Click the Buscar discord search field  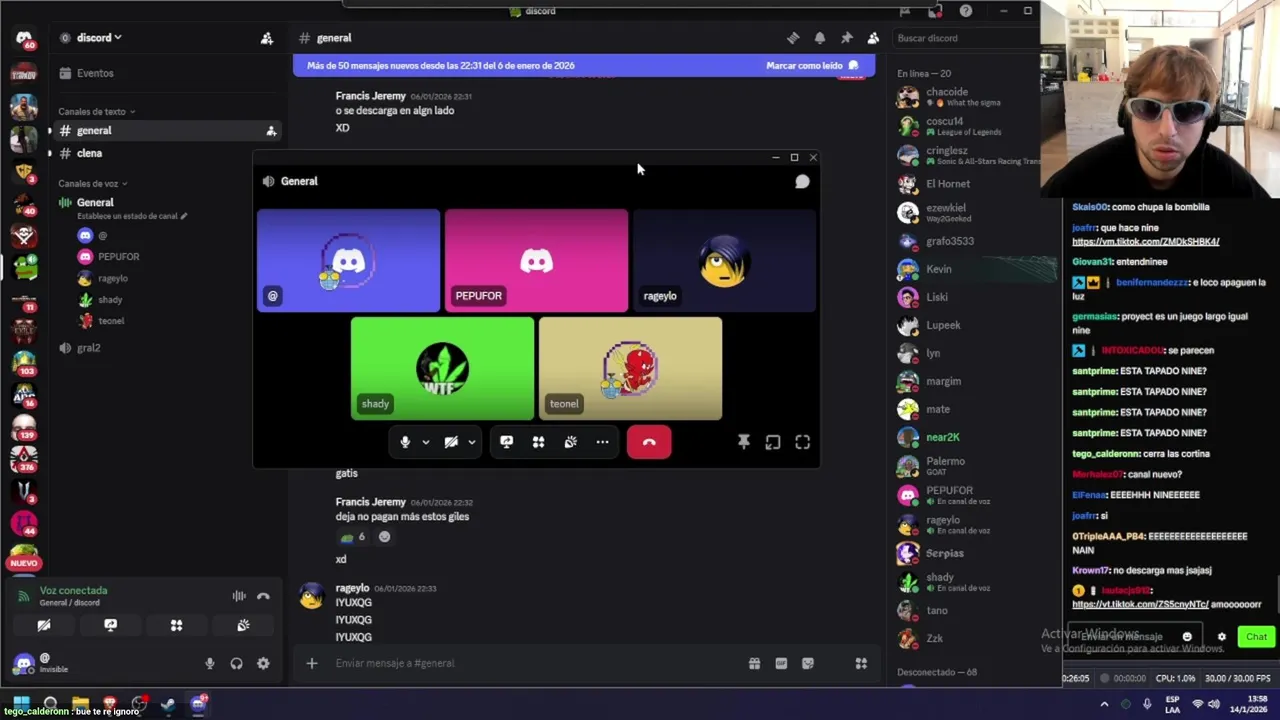click(964, 38)
